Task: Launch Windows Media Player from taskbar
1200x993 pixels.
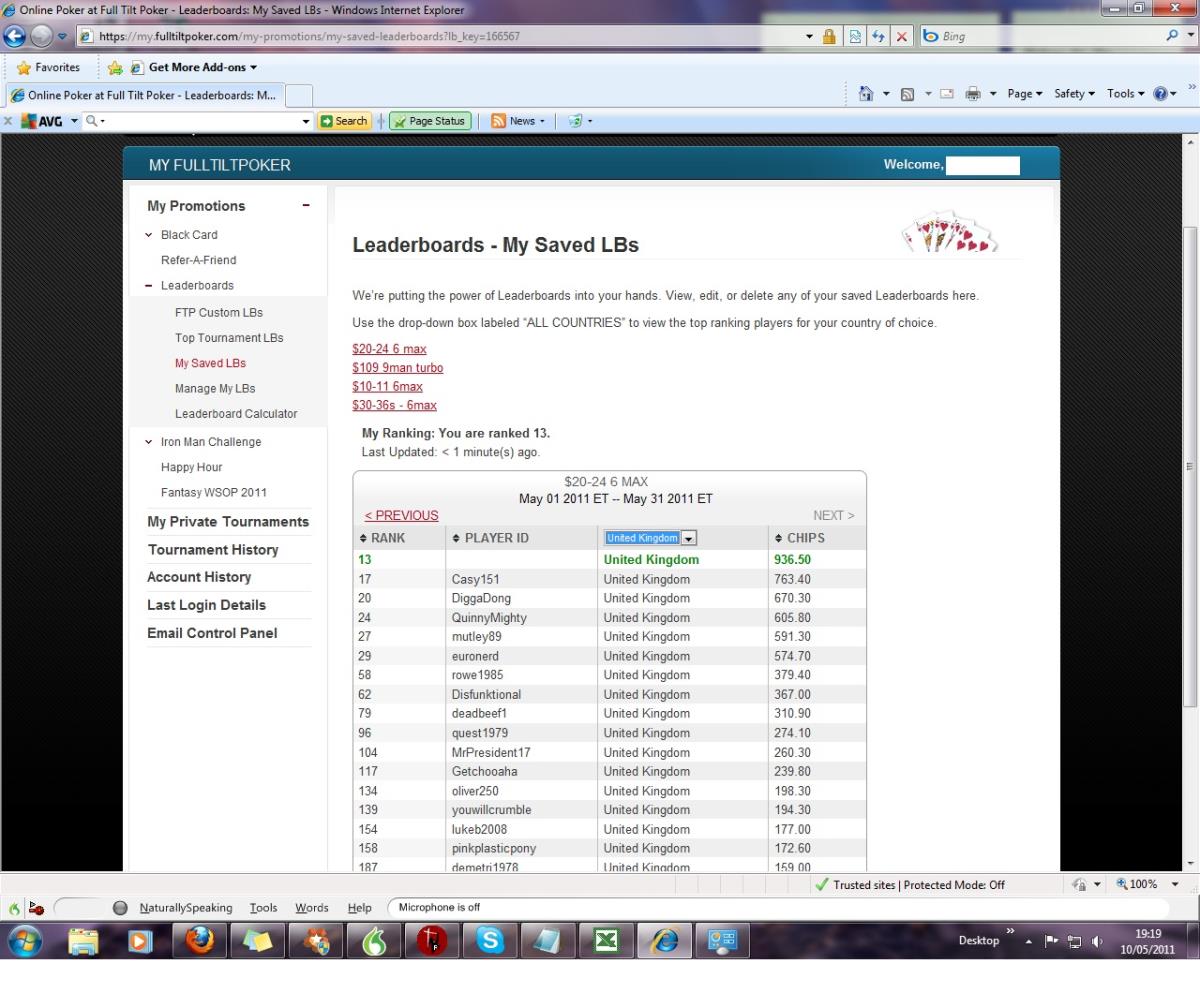Action: tap(138, 941)
